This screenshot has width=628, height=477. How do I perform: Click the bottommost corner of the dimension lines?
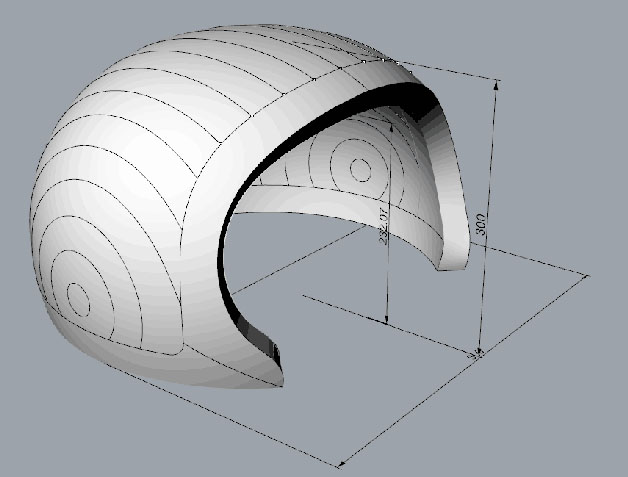coord(341,467)
